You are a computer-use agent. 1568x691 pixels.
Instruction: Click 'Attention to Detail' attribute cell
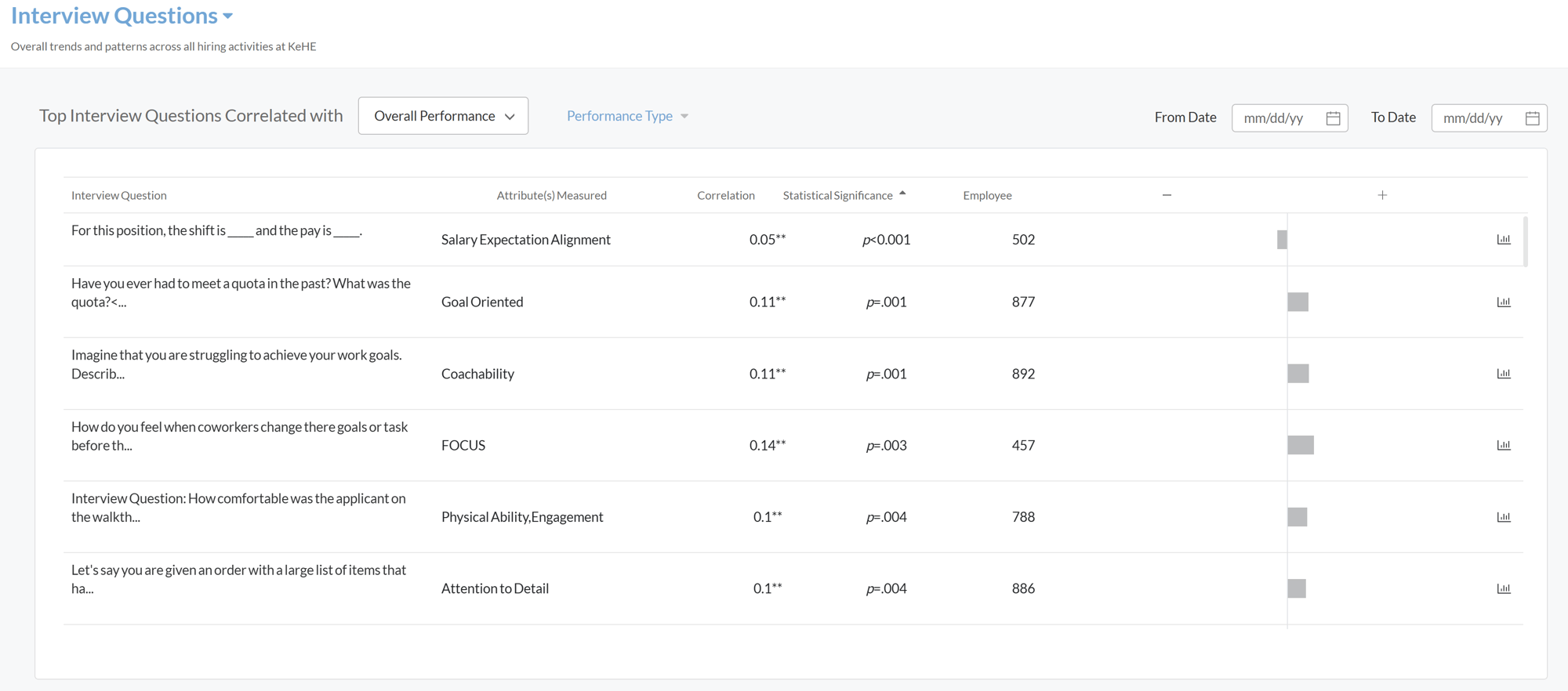pyautogui.click(x=495, y=589)
